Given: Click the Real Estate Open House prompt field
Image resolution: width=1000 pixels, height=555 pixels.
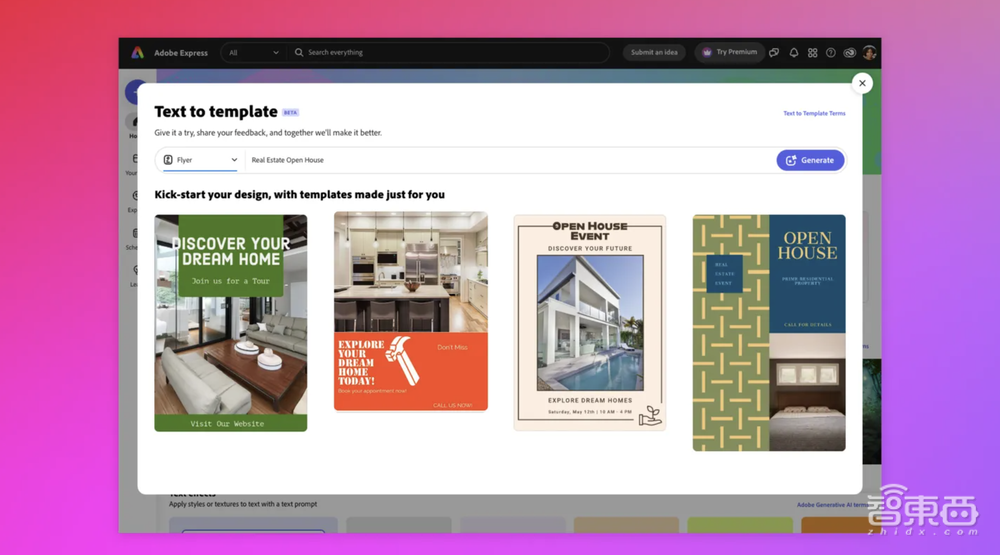Looking at the screenshot, I should 500,160.
